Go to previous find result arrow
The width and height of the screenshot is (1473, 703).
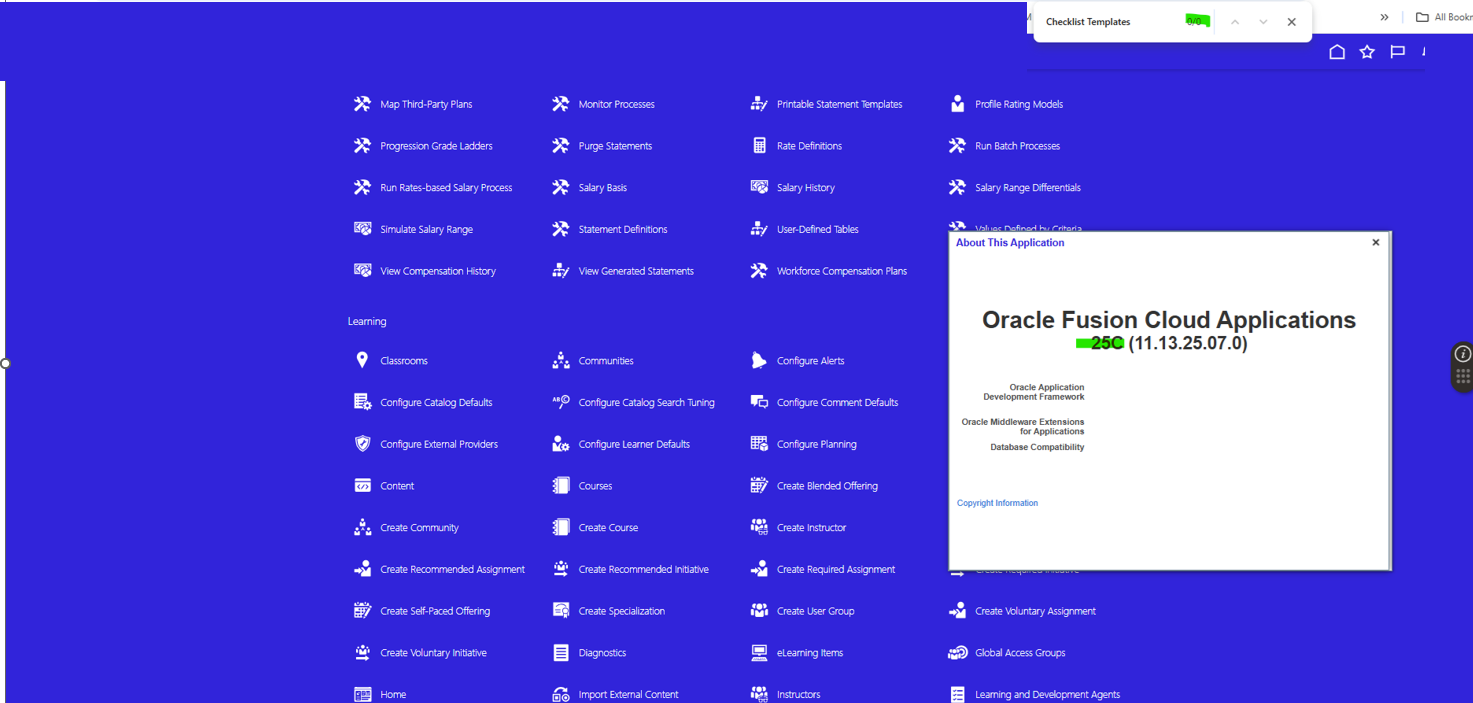(1235, 22)
